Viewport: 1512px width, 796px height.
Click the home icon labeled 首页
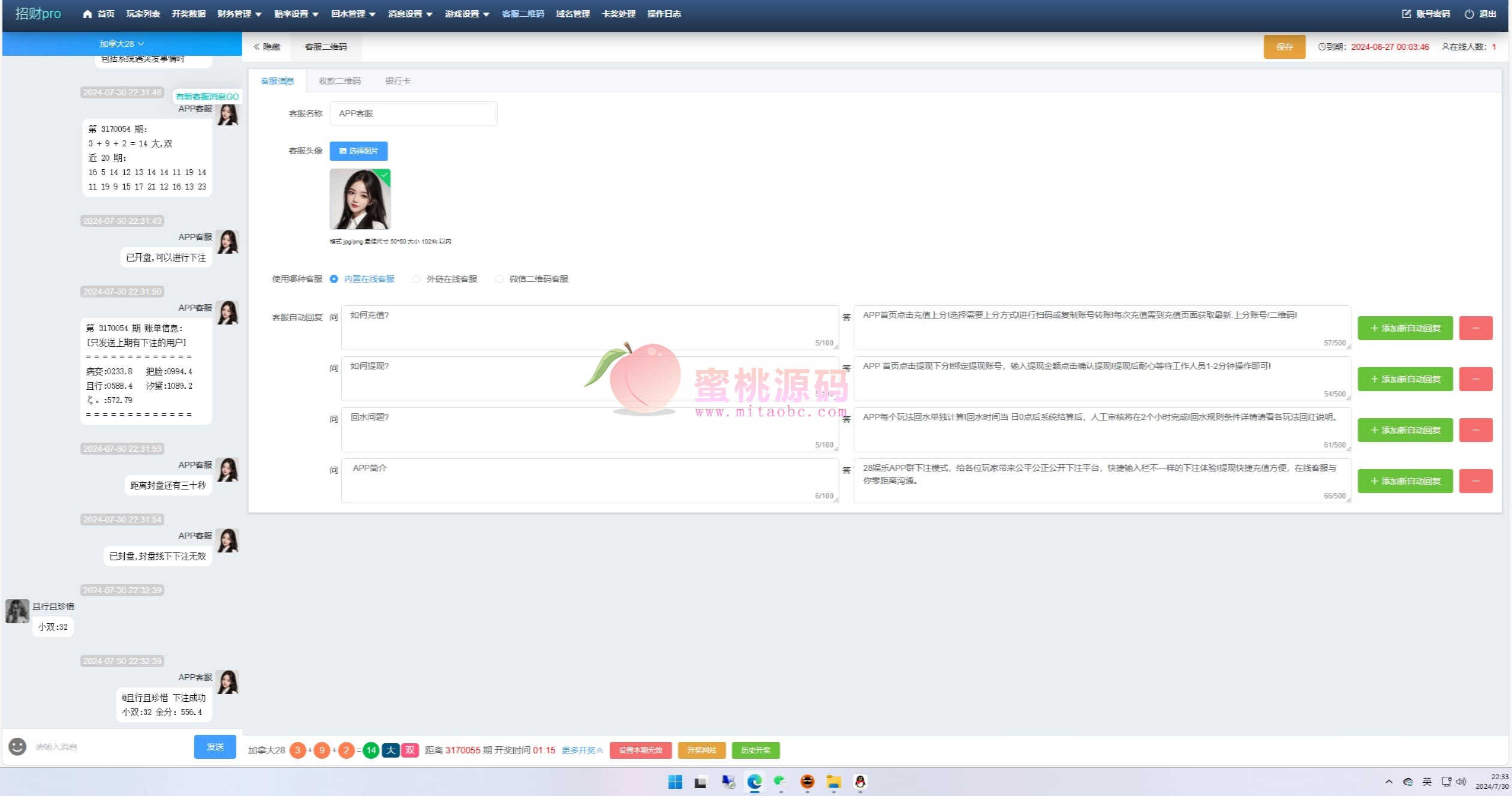(88, 14)
